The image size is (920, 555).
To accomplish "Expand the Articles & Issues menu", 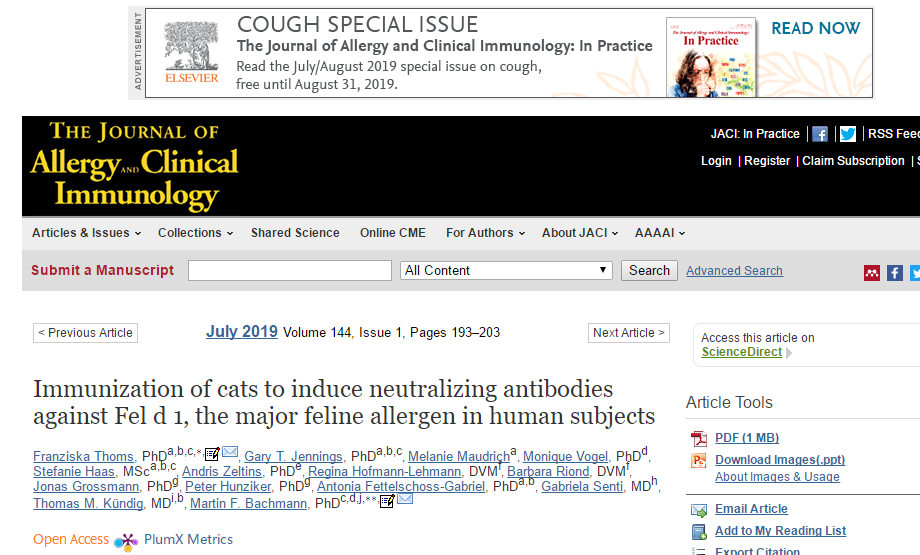I will 86,233.
